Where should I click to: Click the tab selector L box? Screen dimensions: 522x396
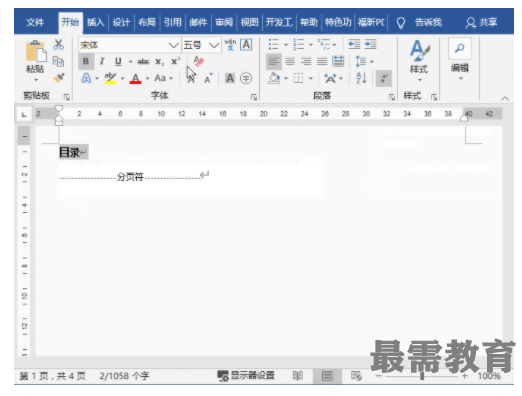[x=24, y=114]
